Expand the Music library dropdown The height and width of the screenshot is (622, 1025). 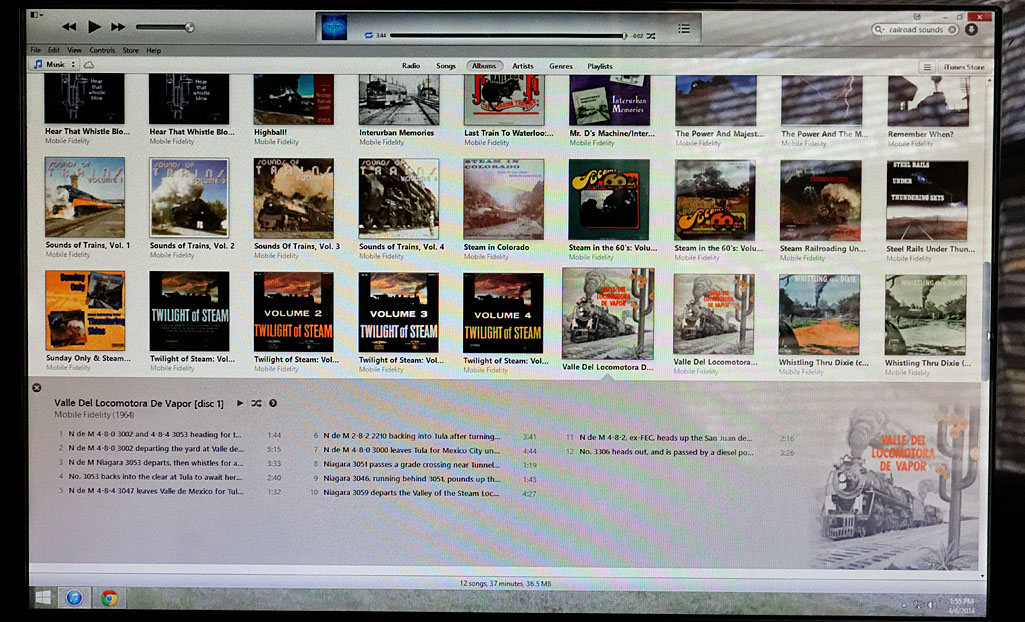coord(55,65)
